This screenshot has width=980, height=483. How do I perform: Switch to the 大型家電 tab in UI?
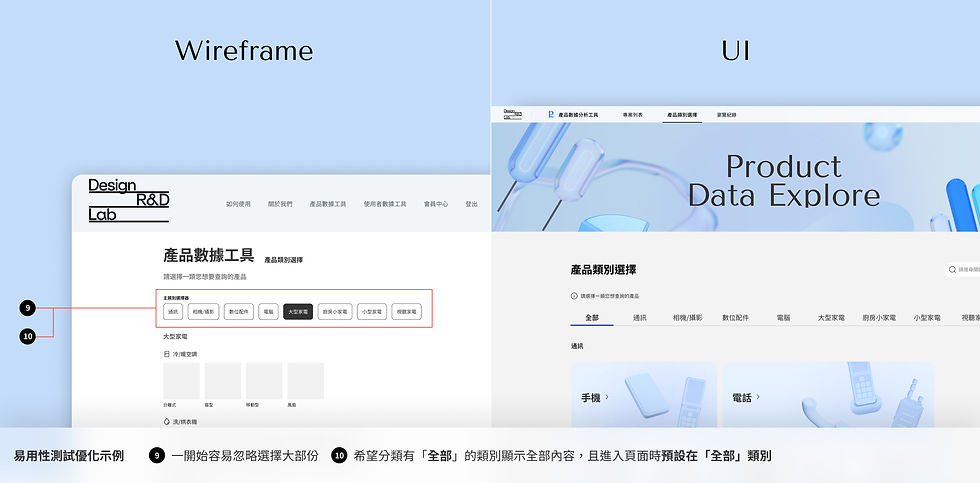[831, 317]
